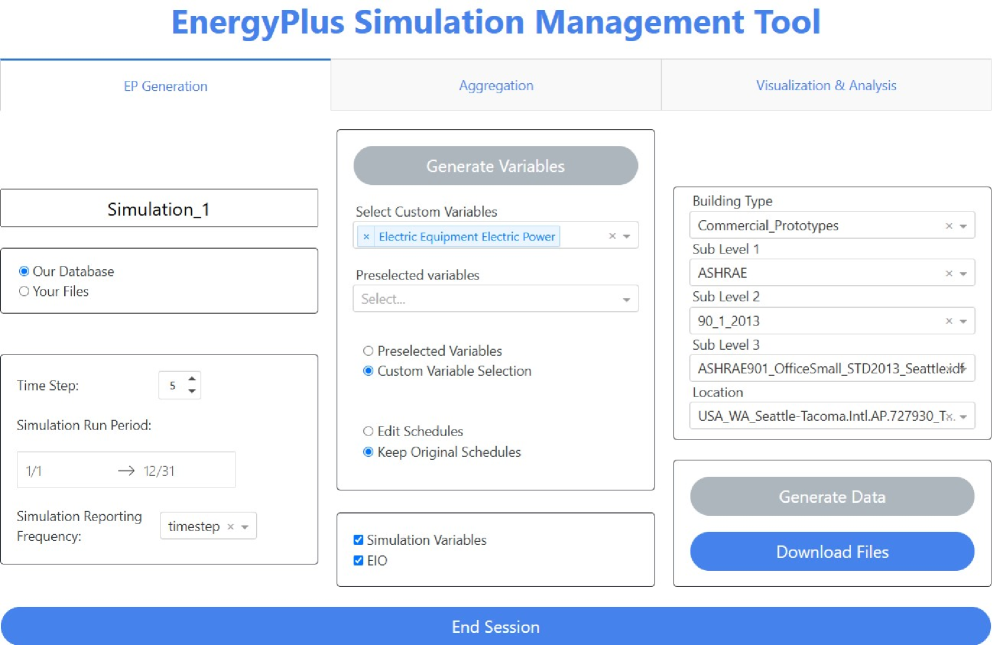This screenshot has width=997, height=645.
Task: Select the Edit Schedules radio option
Action: tap(368, 431)
